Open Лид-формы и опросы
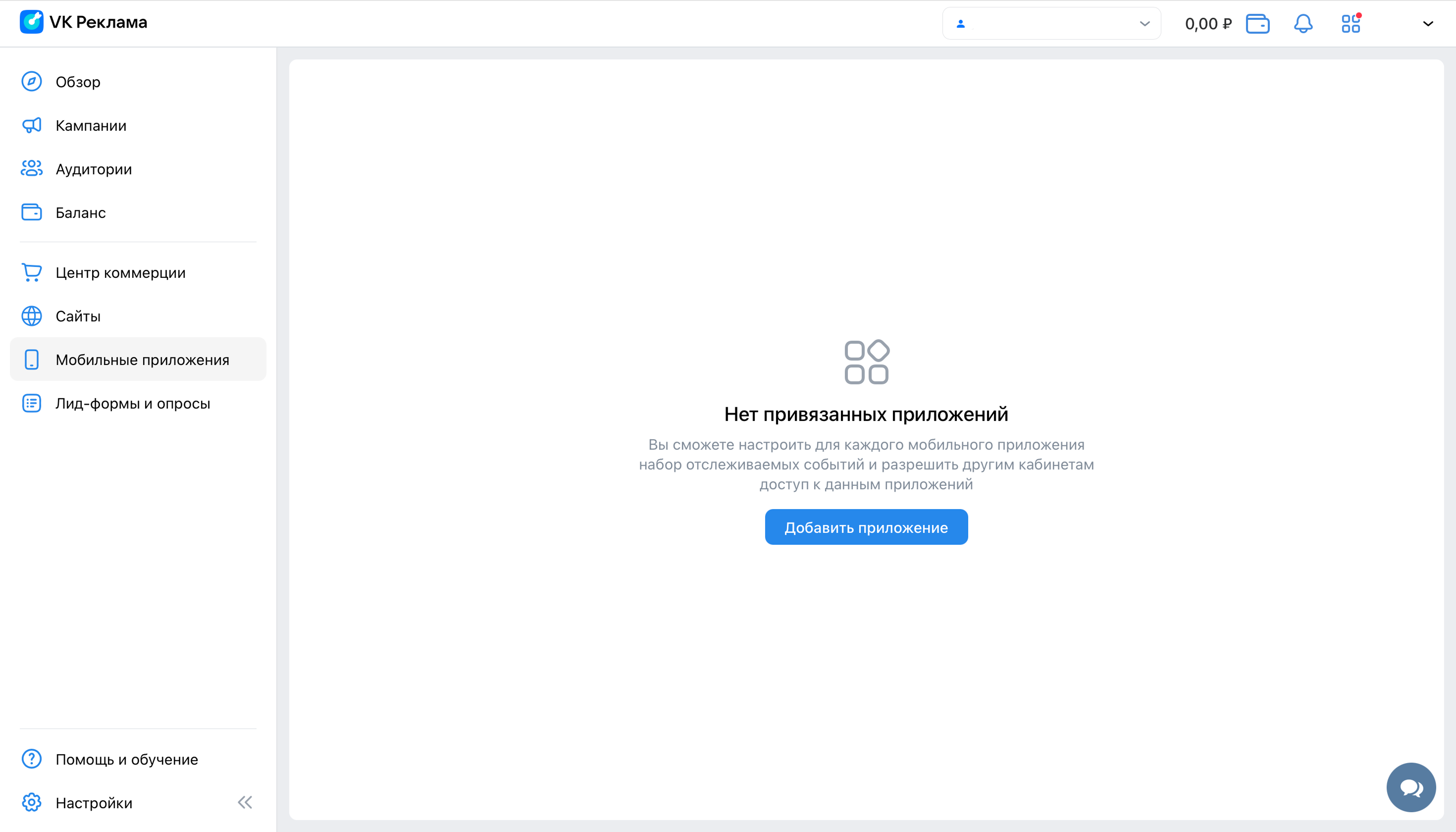This screenshot has width=1456, height=832. tap(133, 404)
